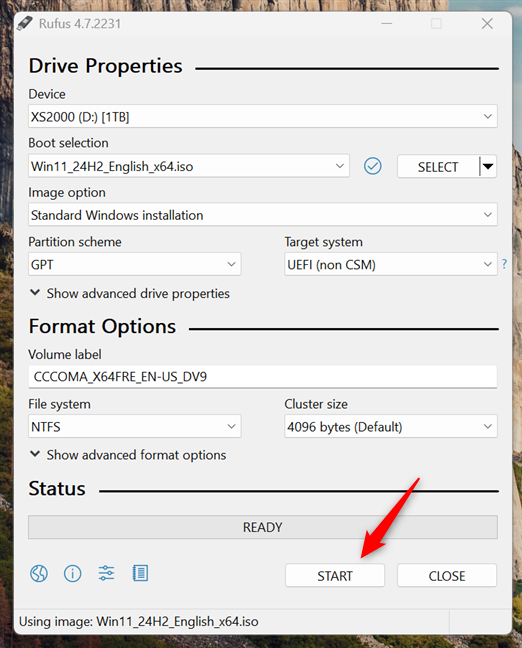
Task: Click the Drive Properties heading
Action: (x=105, y=66)
